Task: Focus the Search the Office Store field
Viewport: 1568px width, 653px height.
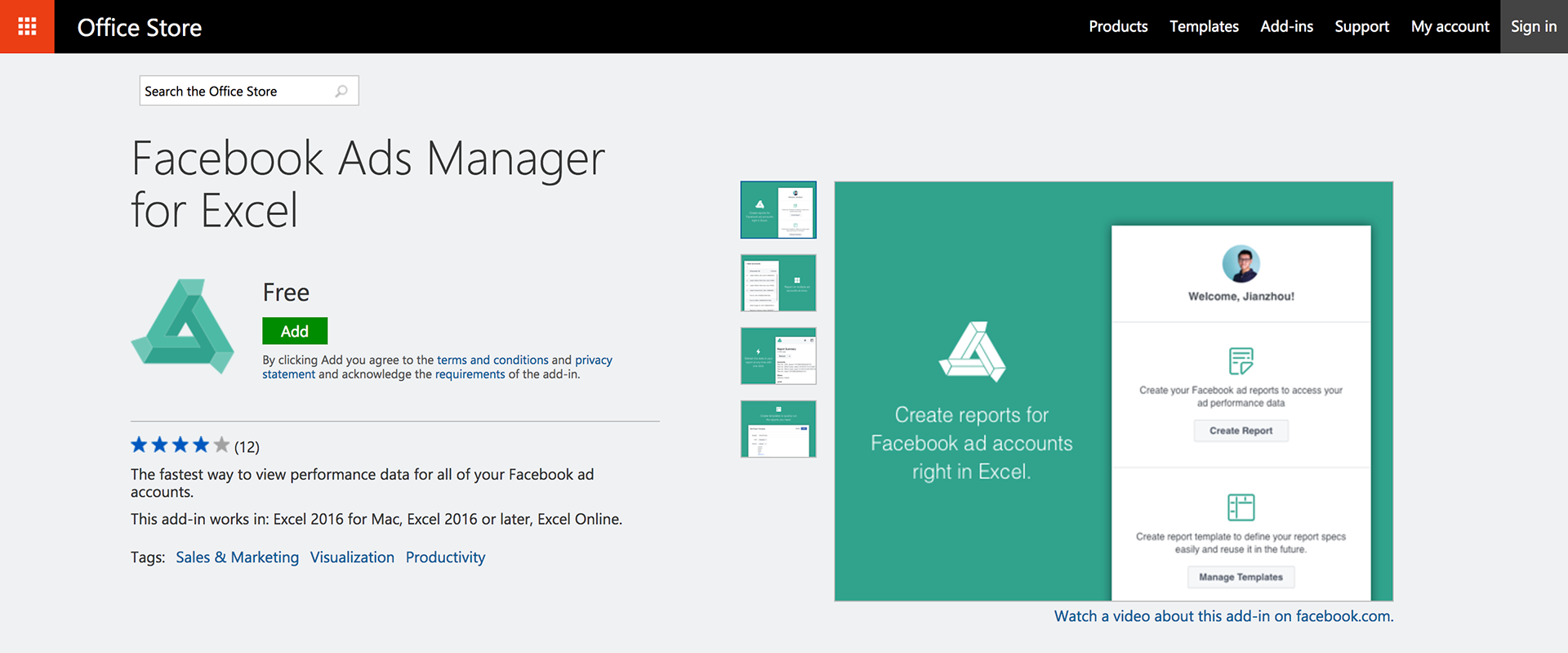Action: 249,91
